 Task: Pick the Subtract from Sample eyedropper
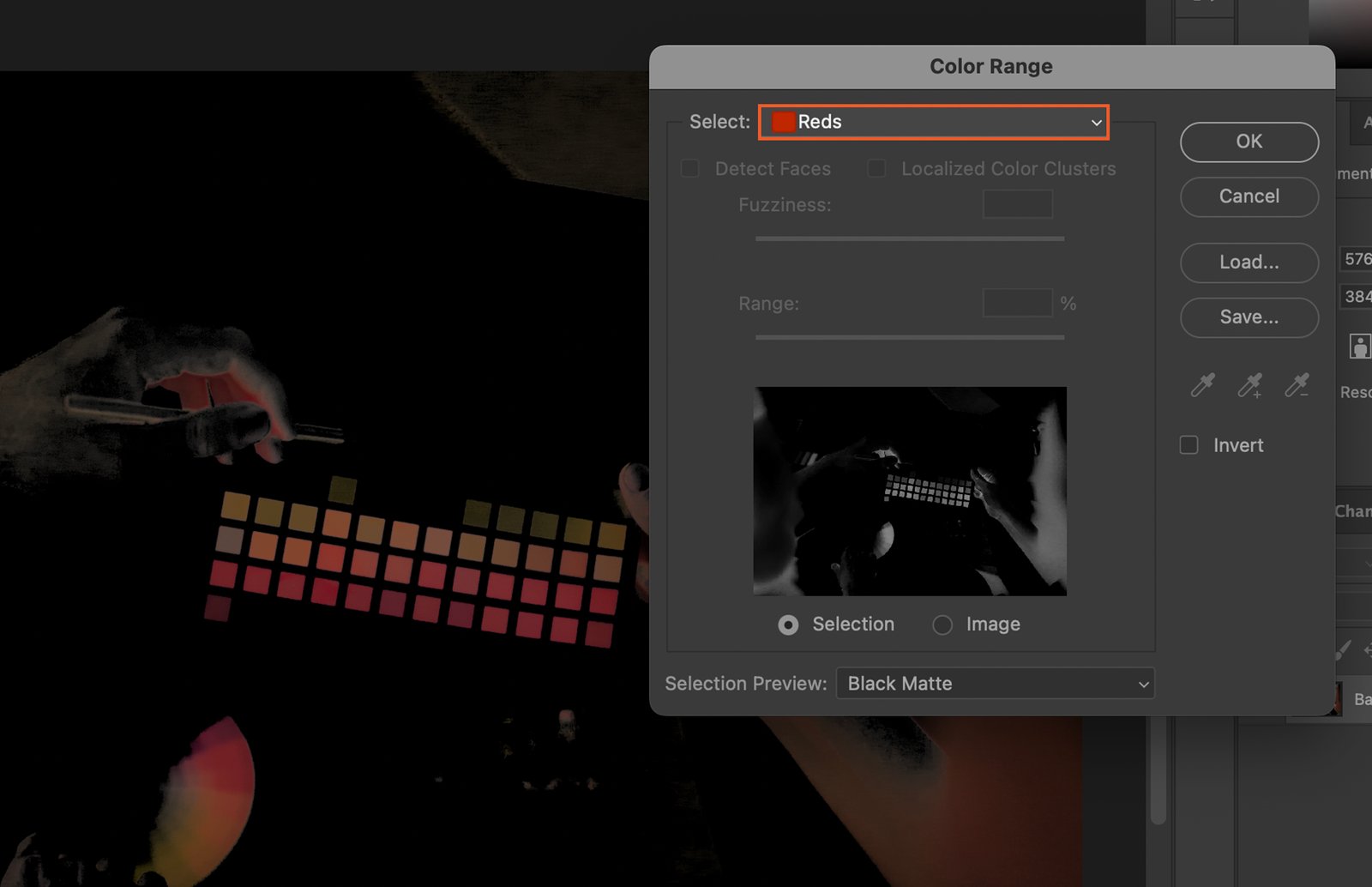1297,386
